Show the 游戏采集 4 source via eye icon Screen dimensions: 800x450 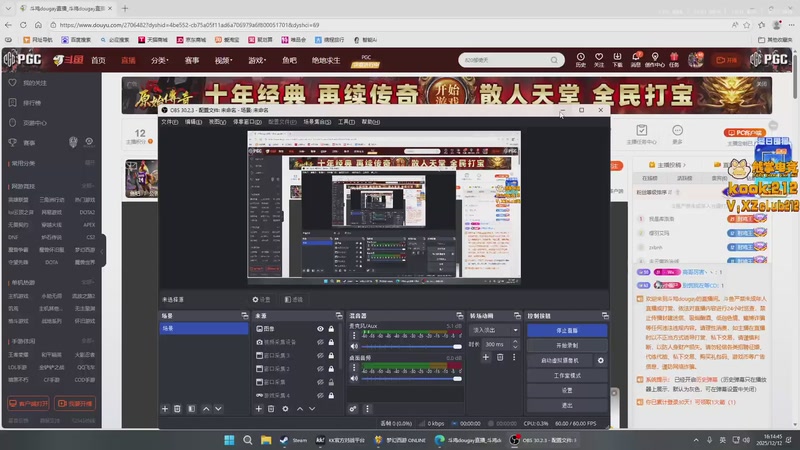320,395
